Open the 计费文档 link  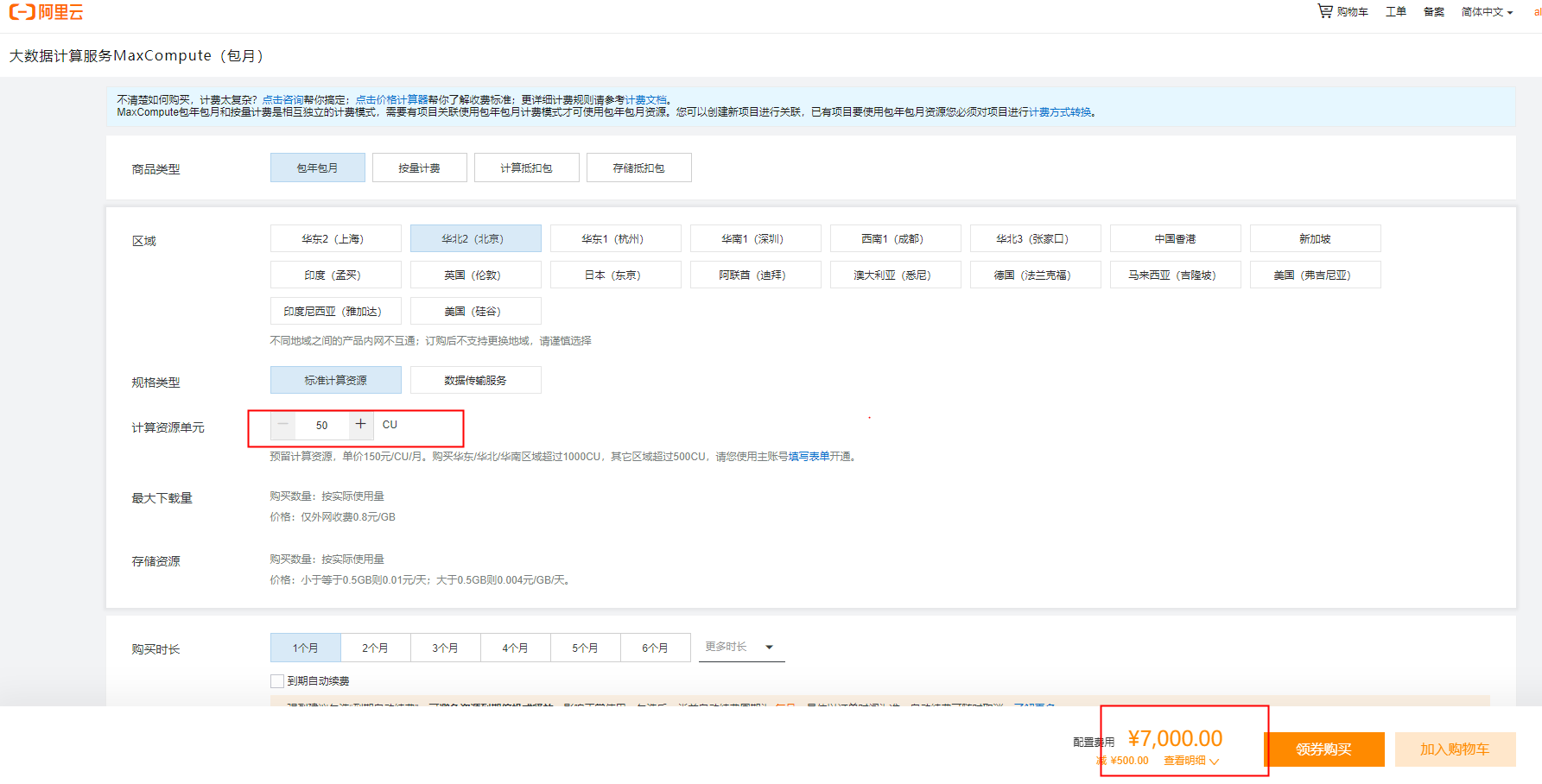645,100
